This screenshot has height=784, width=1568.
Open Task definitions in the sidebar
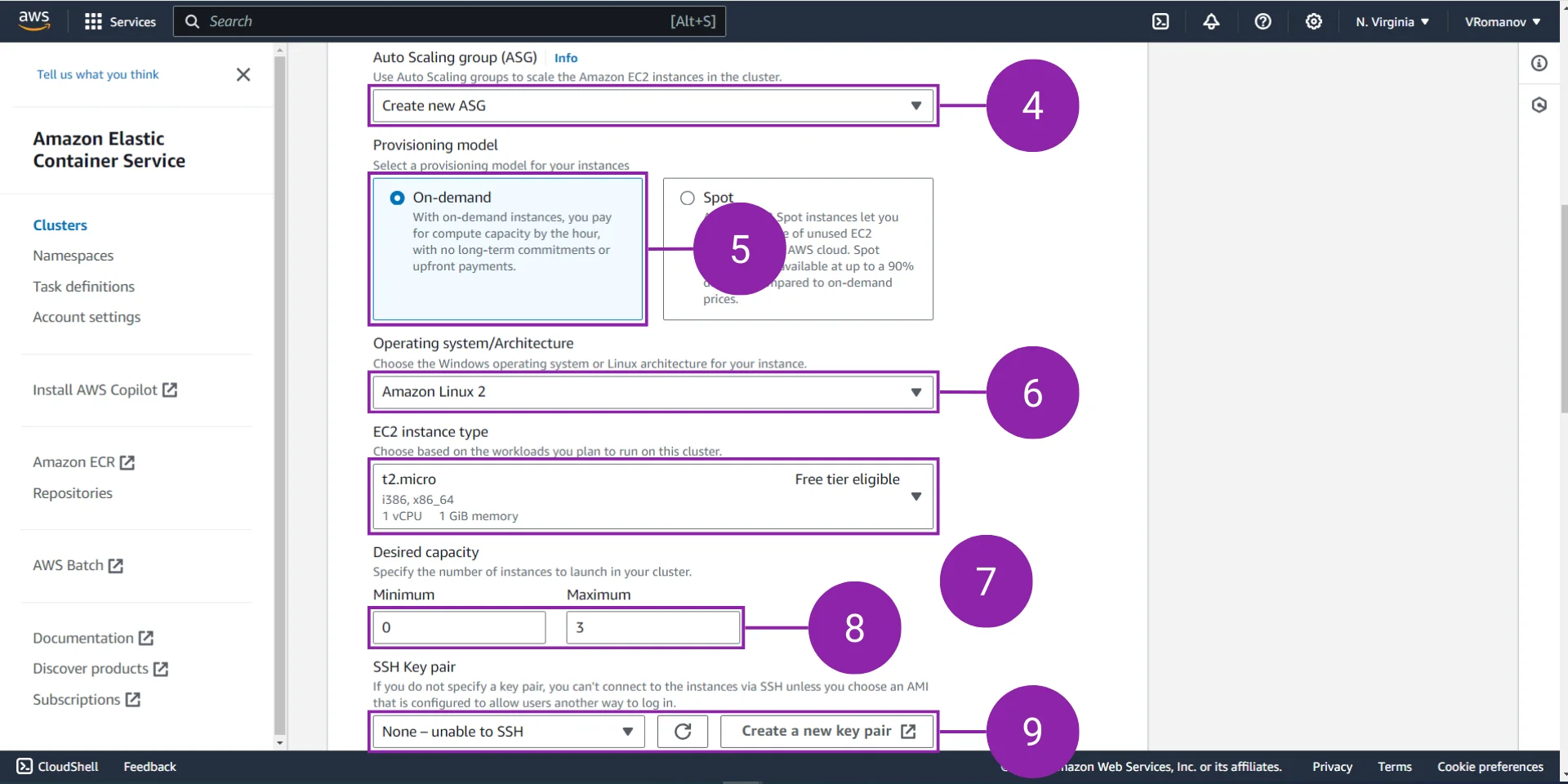tap(83, 287)
